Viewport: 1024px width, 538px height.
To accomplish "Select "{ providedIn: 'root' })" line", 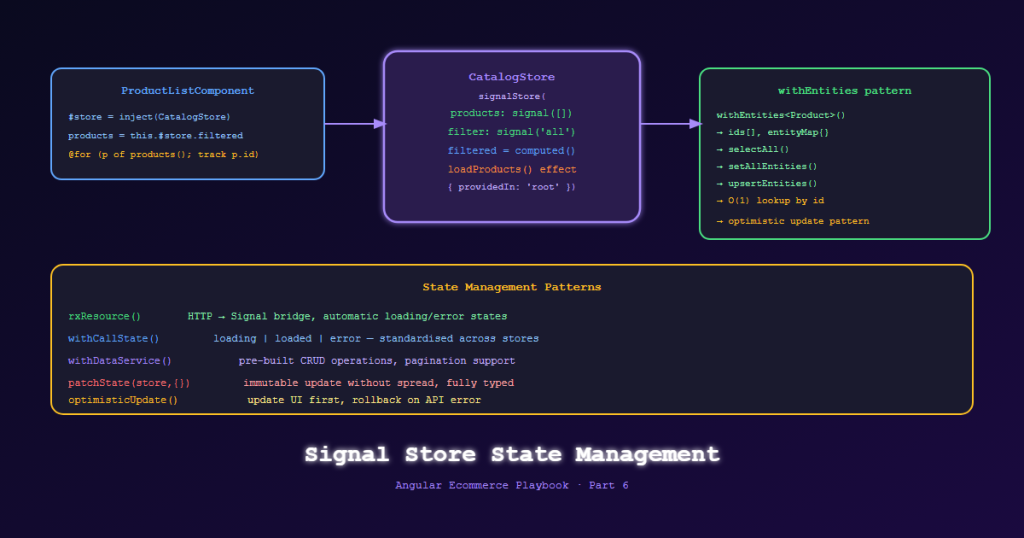I will [x=512, y=187].
